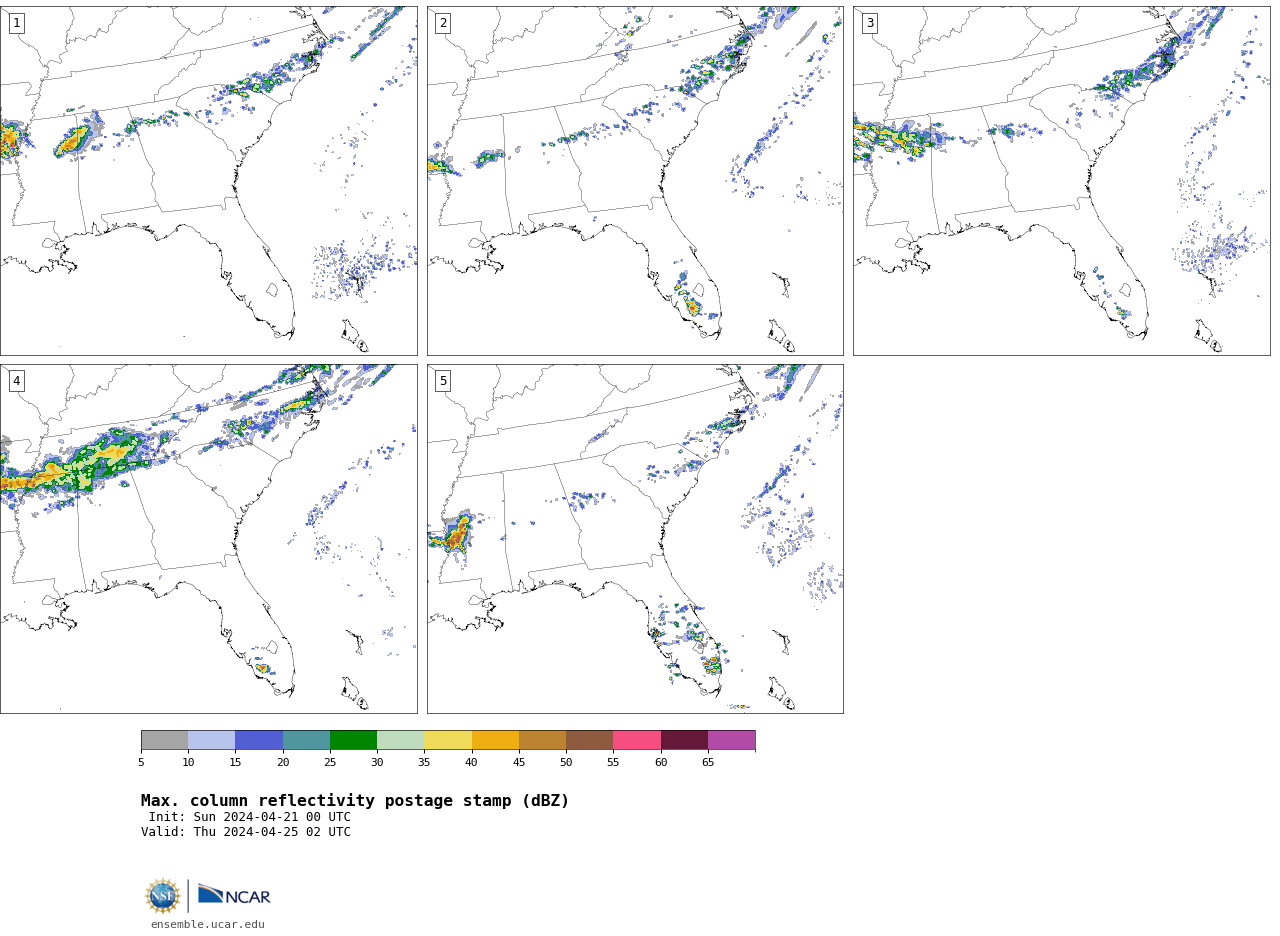The width and height of the screenshot is (1280, 936).
Task: Click the colorbar tick label 50
Action: pyautogui.click(x=566, y=763)
